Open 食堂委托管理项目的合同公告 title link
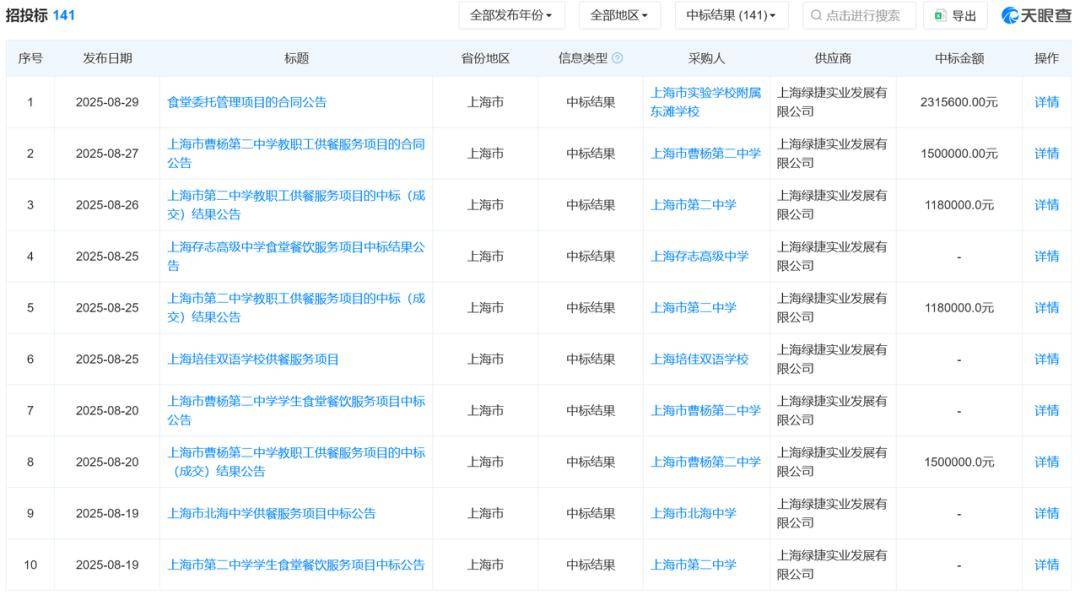The width and height of the screenshot is (1080, 600). pyautogui.click(x=247, y=102)
